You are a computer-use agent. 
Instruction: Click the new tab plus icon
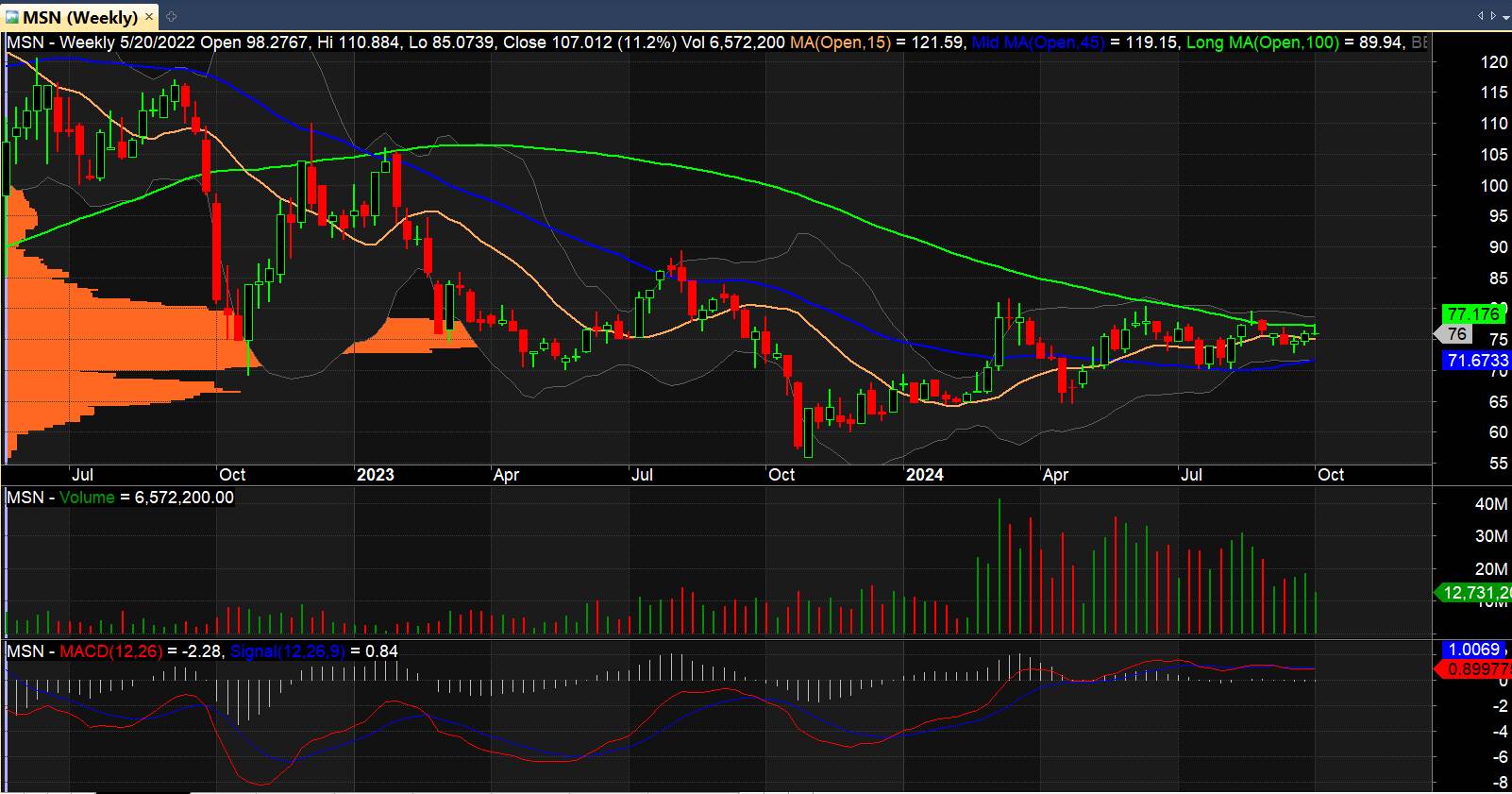(171, 16)
